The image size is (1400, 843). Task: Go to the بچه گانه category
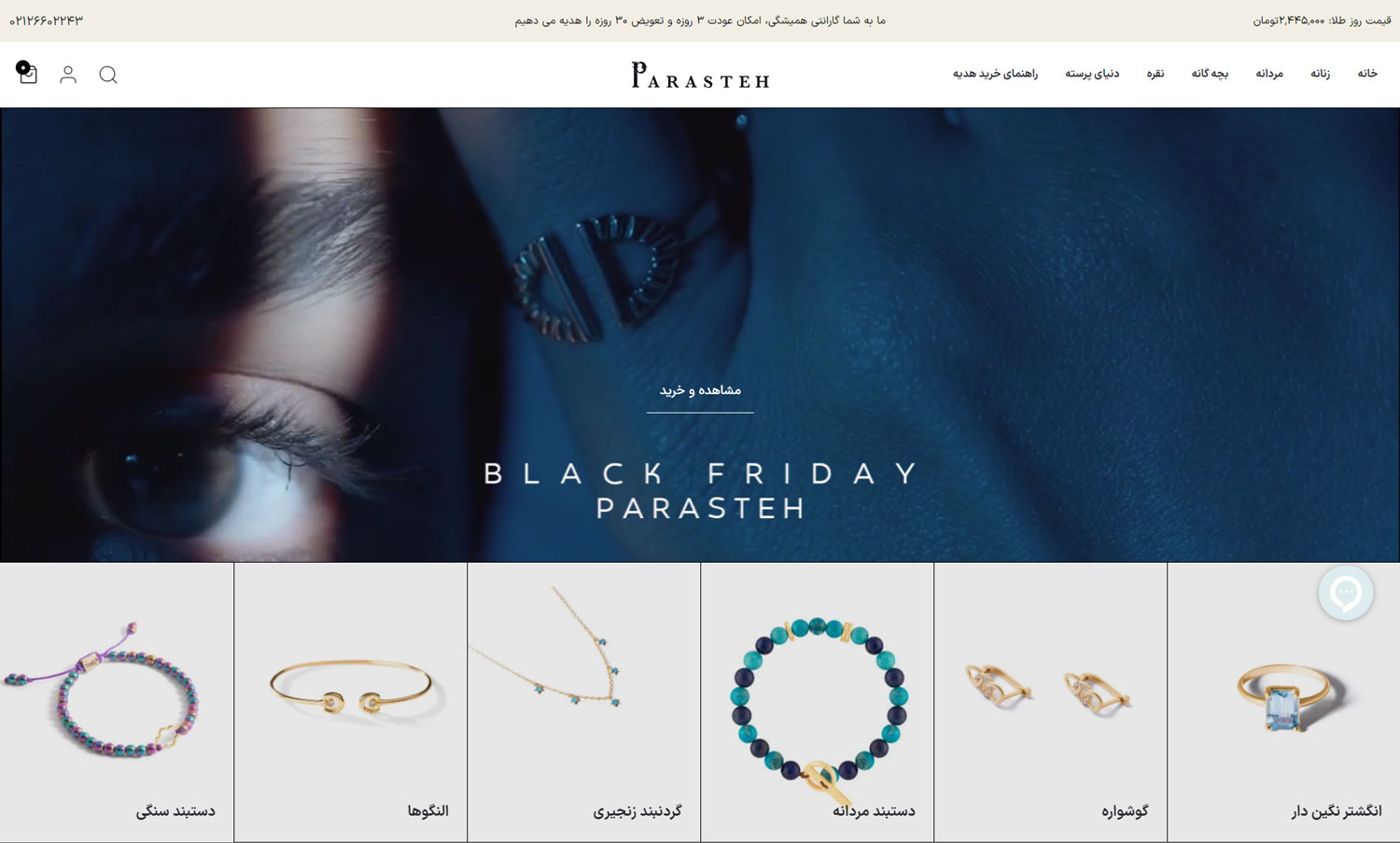point(1210,74)
